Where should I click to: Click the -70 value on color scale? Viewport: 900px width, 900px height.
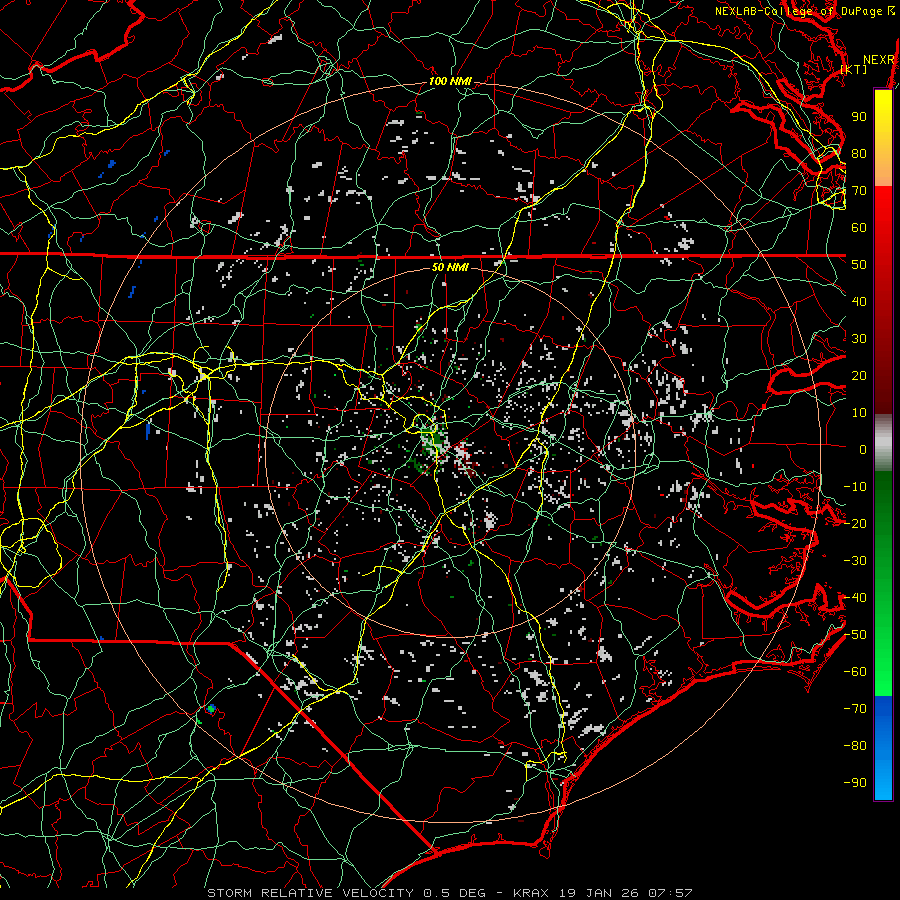click(x=855, y=709)
